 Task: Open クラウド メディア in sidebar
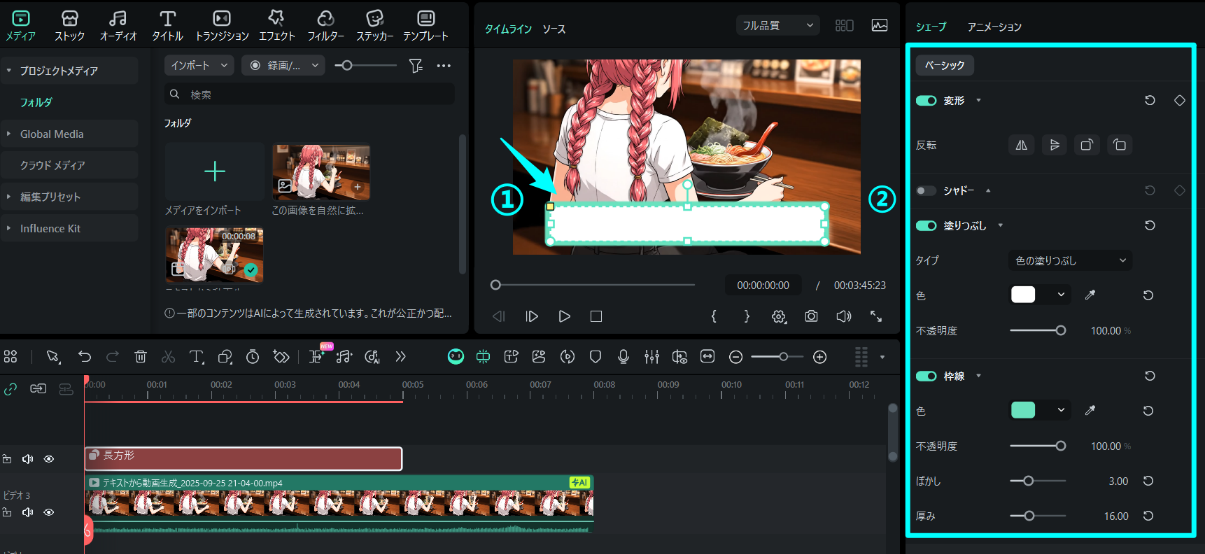tap(69, 165)
